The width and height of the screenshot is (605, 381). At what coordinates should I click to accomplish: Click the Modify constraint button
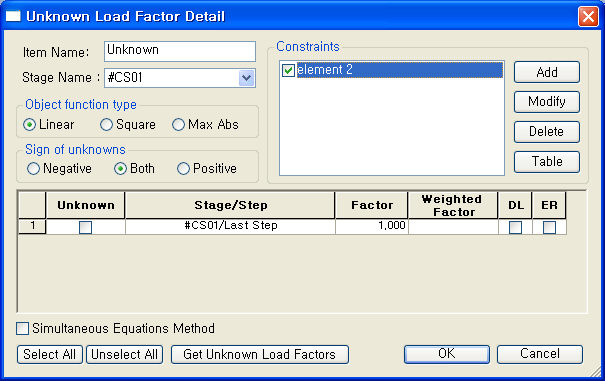547,102
